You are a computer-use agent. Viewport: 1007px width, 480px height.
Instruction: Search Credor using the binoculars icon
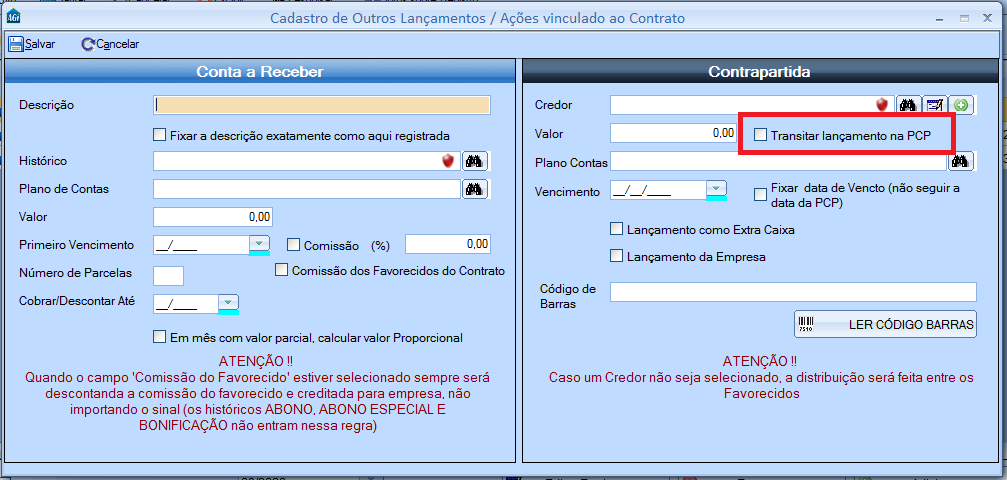(908, 105)
